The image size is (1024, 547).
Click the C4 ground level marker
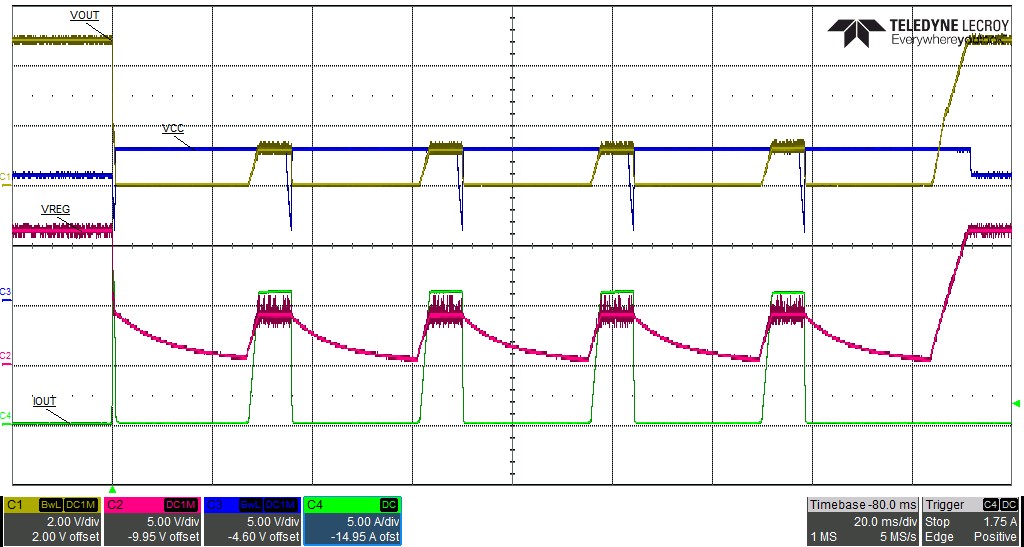pyautogui.click(x=5, y=414)
